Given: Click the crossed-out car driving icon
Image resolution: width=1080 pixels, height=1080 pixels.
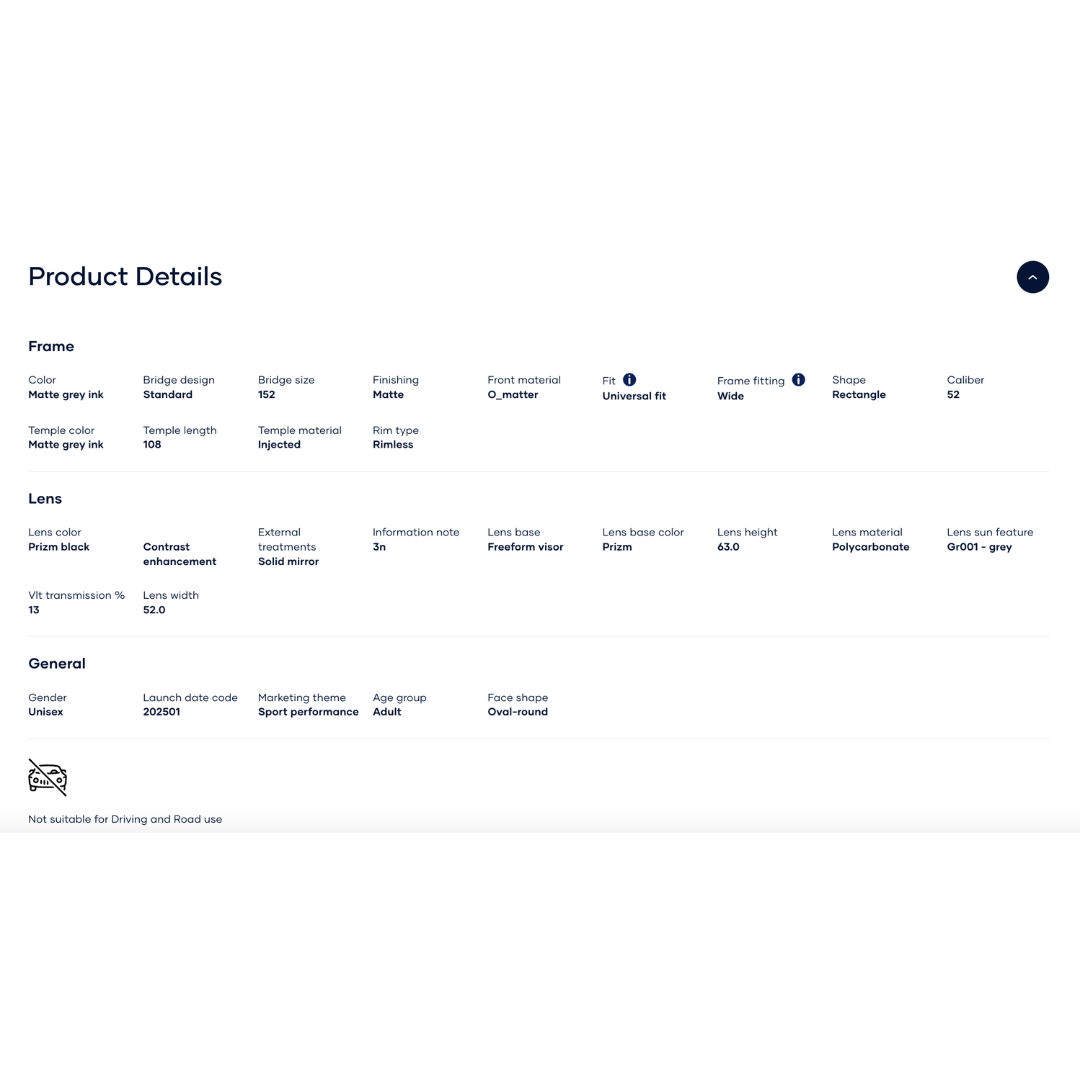Looking at the screenshot, I should coord(47,777).
